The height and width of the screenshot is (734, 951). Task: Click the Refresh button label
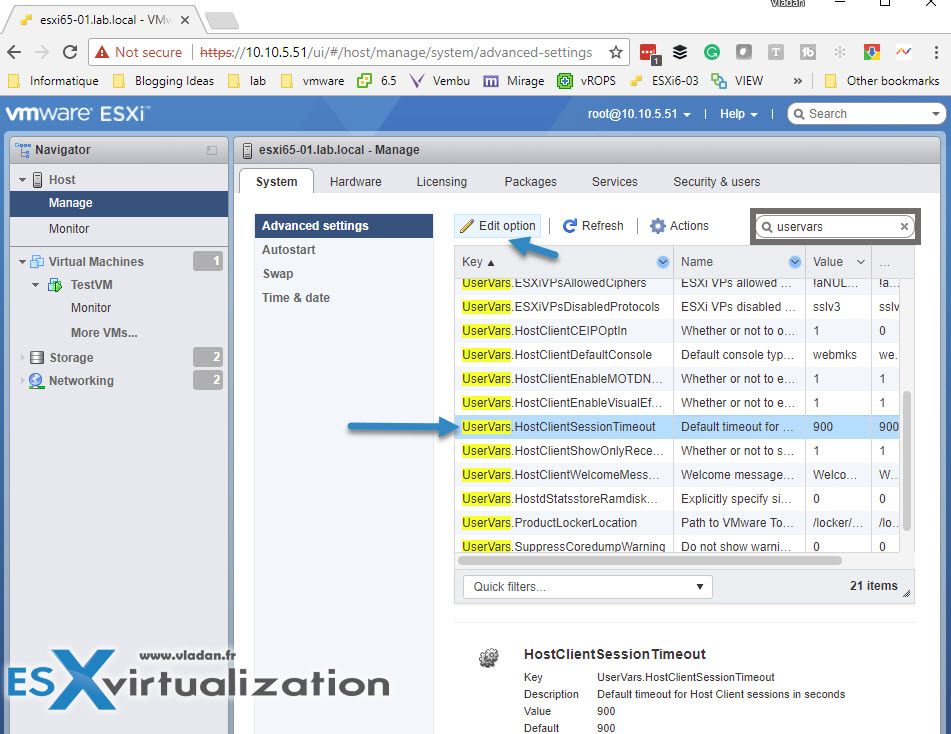tap(602, 226)
